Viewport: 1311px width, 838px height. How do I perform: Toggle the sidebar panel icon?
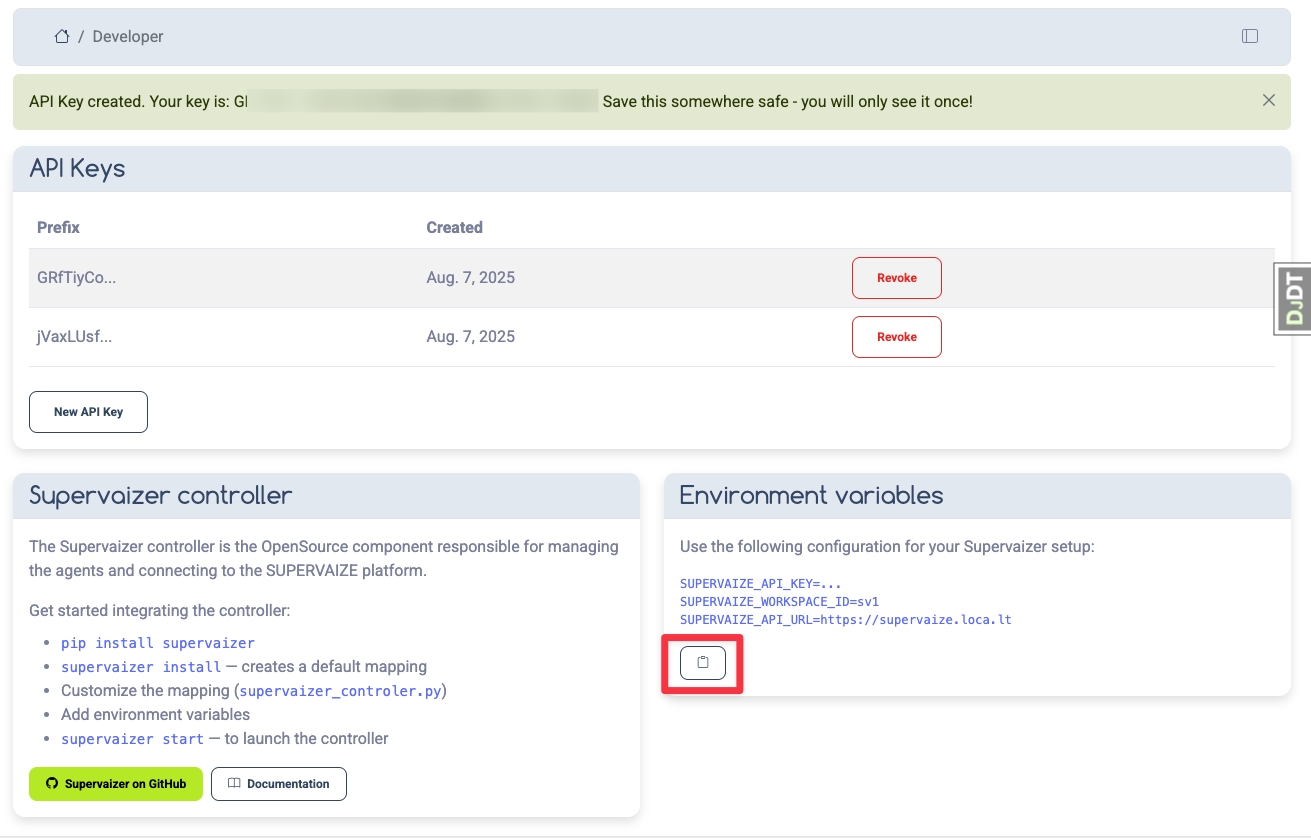1250,36
